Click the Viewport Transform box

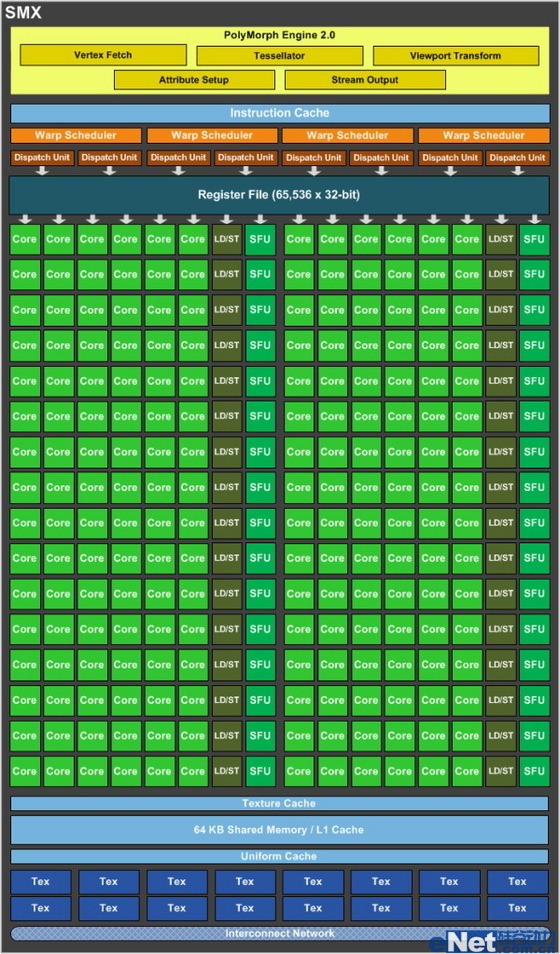[455, 55]
